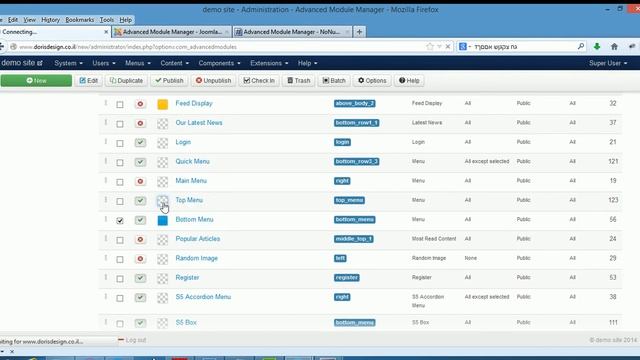Select the Popular Articles row checkbox
The width and height of the screenshot is (640, 360).
pyautogui.click(x=120, y=240)
